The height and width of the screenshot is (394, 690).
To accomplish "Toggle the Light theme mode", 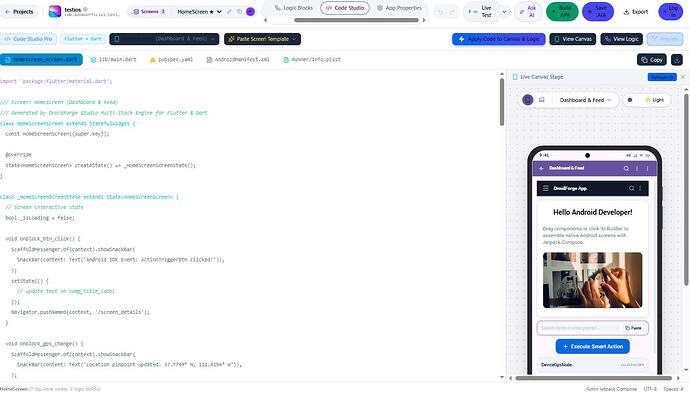I will tap(654, 100).
